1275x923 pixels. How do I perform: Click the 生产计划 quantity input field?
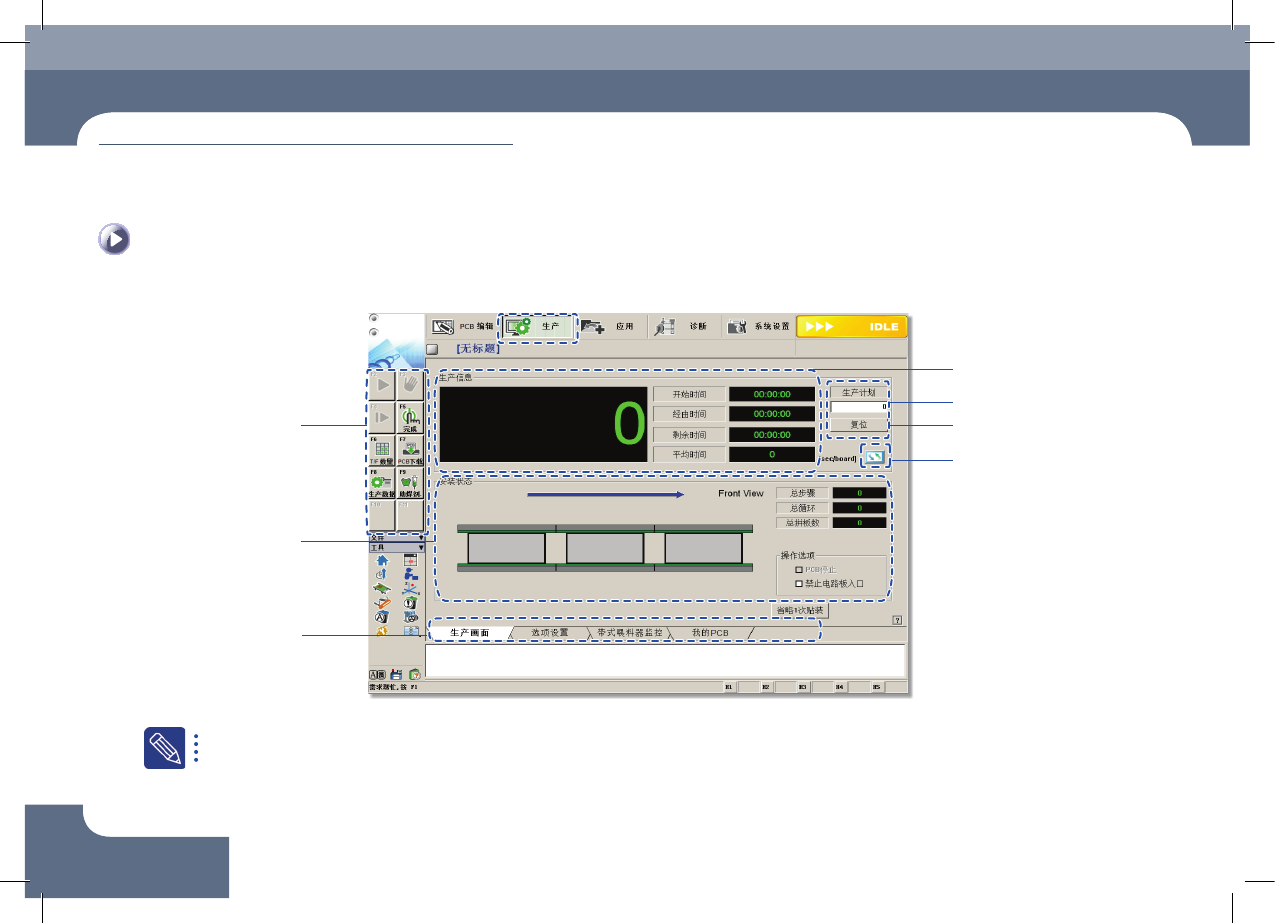pyautogui.click(x=859, y=408)
